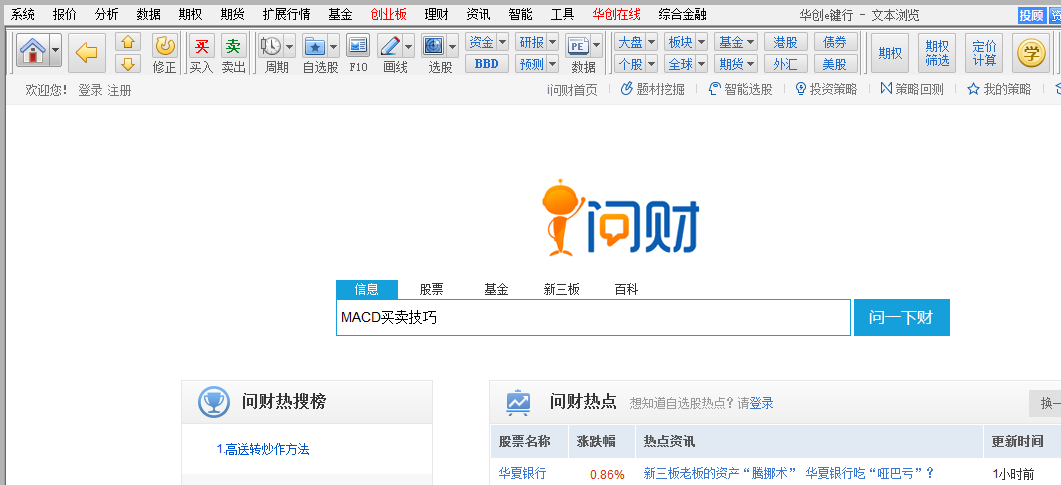Image resolution: width=1061 pixels, height=485 pixels.
Task: Expand the 周期 dropdown arrow
Action: (x=290, y=46)
